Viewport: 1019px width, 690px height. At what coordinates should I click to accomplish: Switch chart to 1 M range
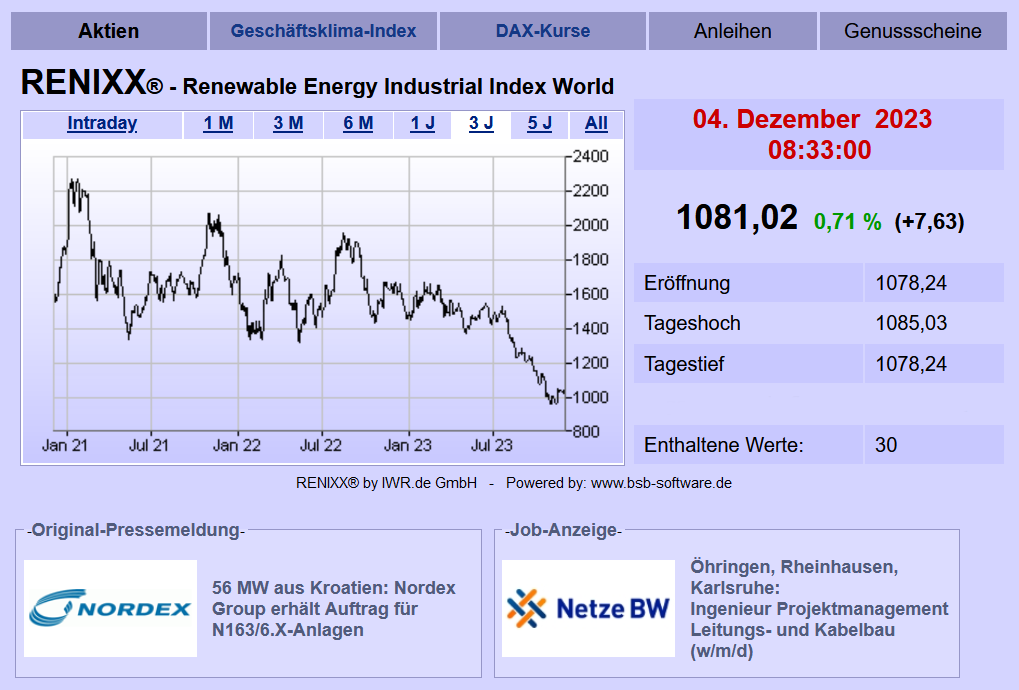pyautogui.click(x=218, y=124)
